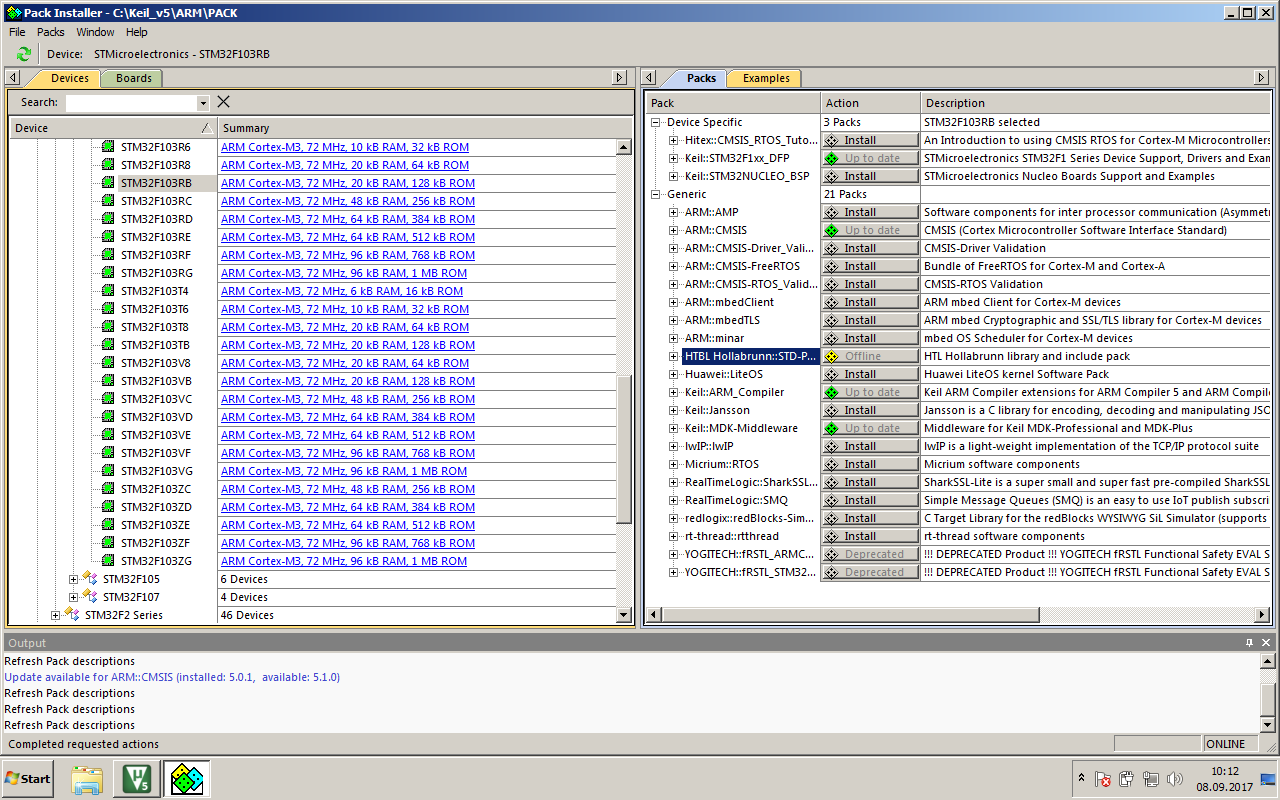Expand the STM32F2 Series node
1280x800 pixels.
55,615
